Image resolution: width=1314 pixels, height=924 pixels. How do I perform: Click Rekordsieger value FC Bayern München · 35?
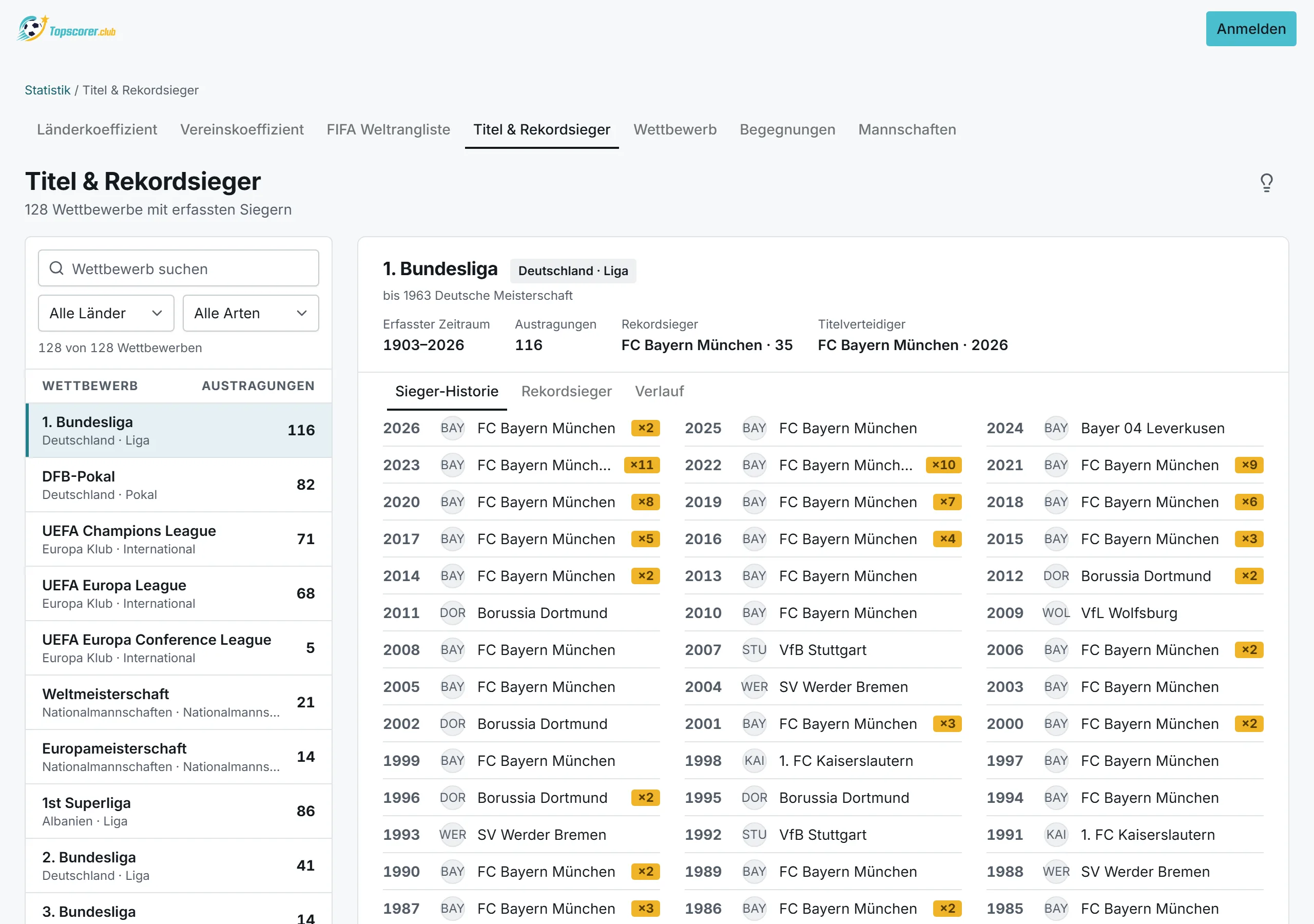pyautogui.click(x=707, y=345)
